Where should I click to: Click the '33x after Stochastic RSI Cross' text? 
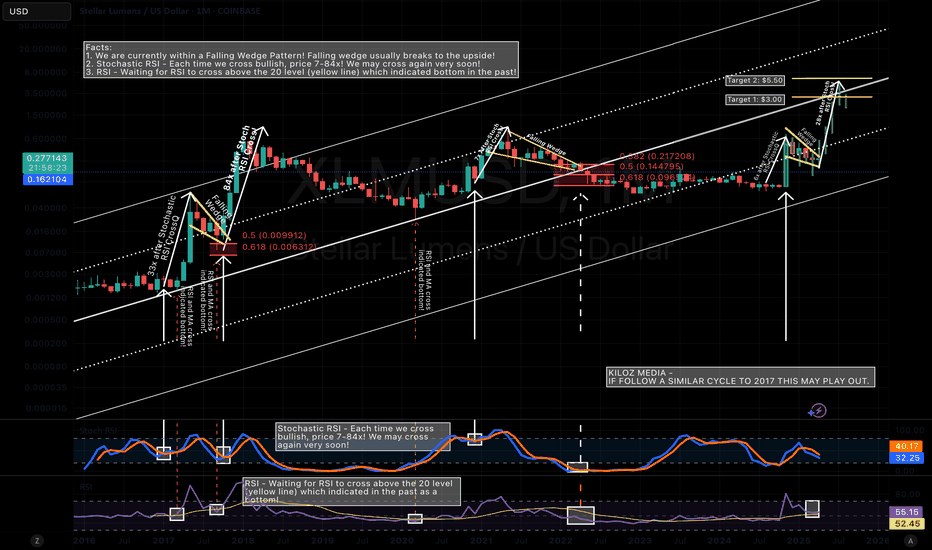163,235
